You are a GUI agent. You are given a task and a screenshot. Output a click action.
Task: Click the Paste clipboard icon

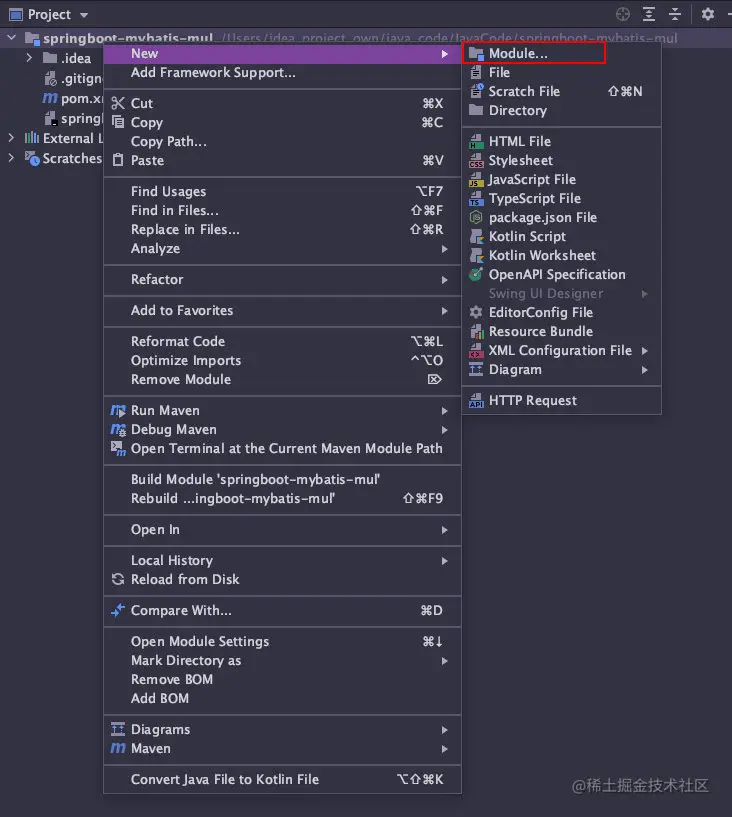118,160
